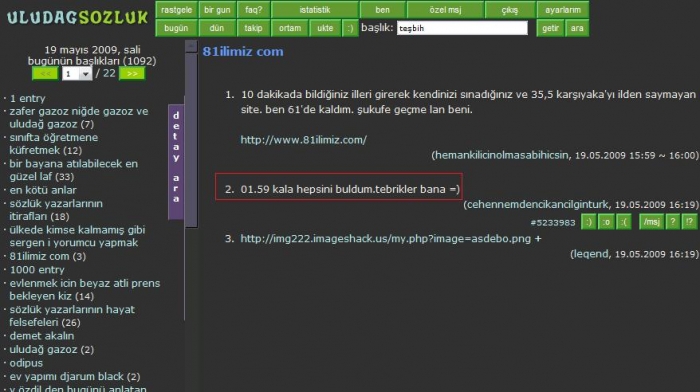Click the '!?' report button on entry 2
The width and height of the screenshot is (700, 392).
click(x=690, y=222)
